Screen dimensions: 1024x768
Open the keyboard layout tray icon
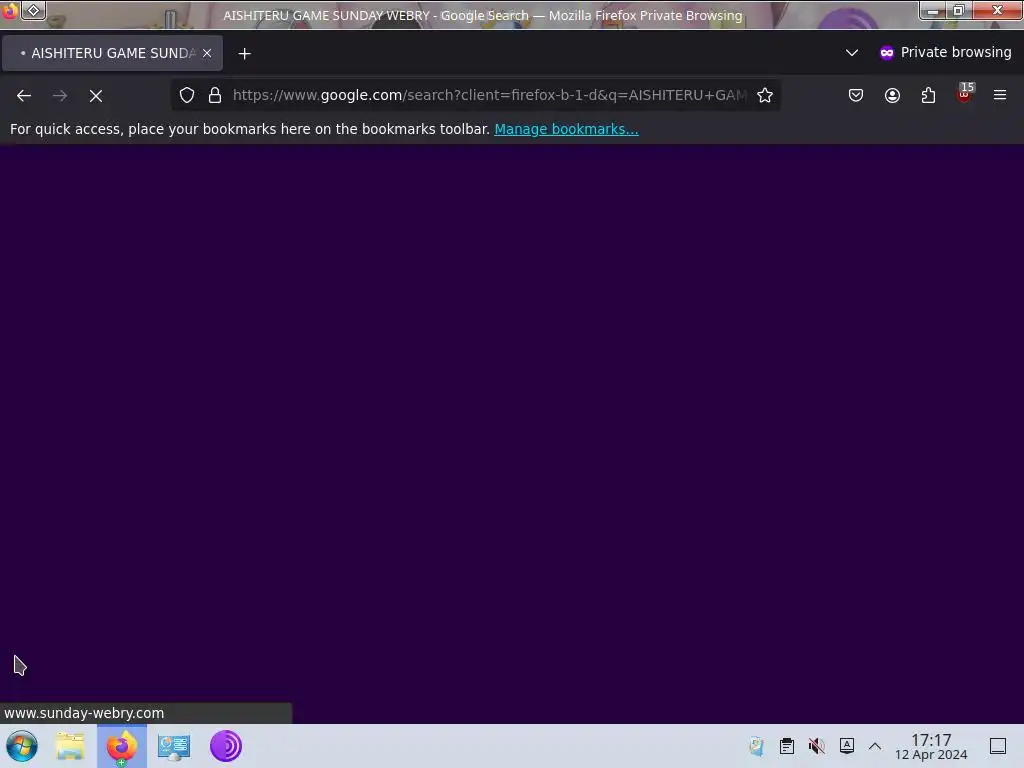click(846, 746)
